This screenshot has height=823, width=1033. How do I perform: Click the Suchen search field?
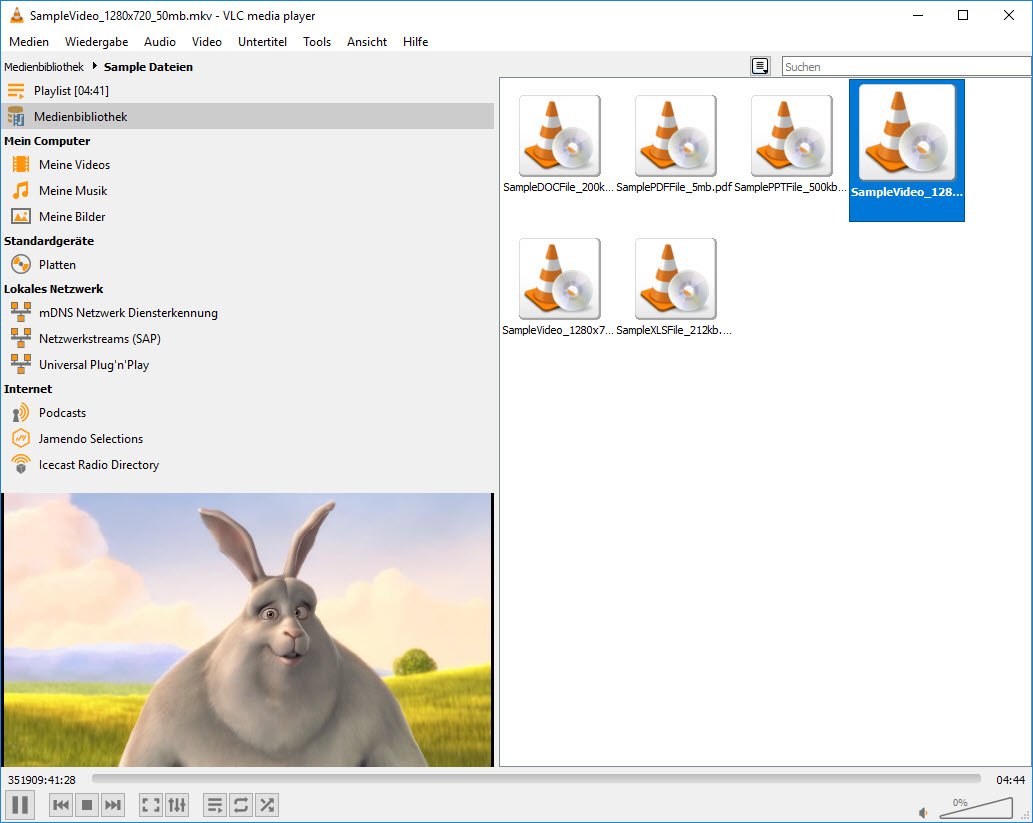pyautogui.click(x=905, y=67)
